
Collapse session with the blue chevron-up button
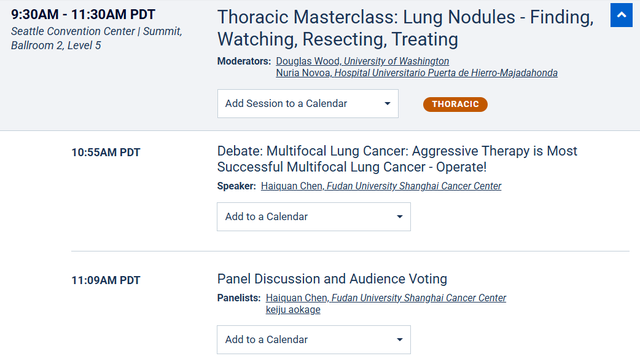[x=621, y=15]
